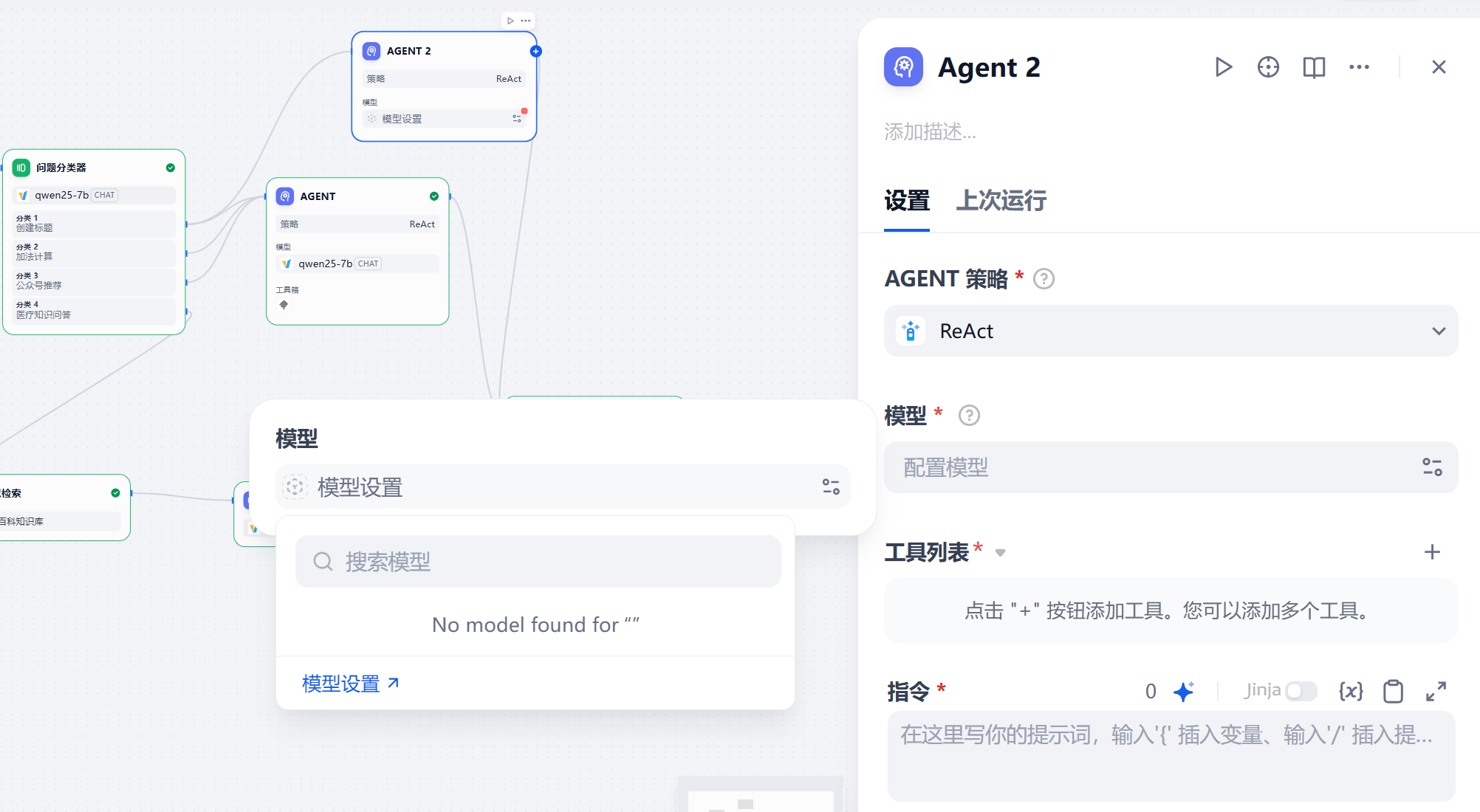Open documentation via book icon
The image size is (1480, 812).
point(1314,66)
